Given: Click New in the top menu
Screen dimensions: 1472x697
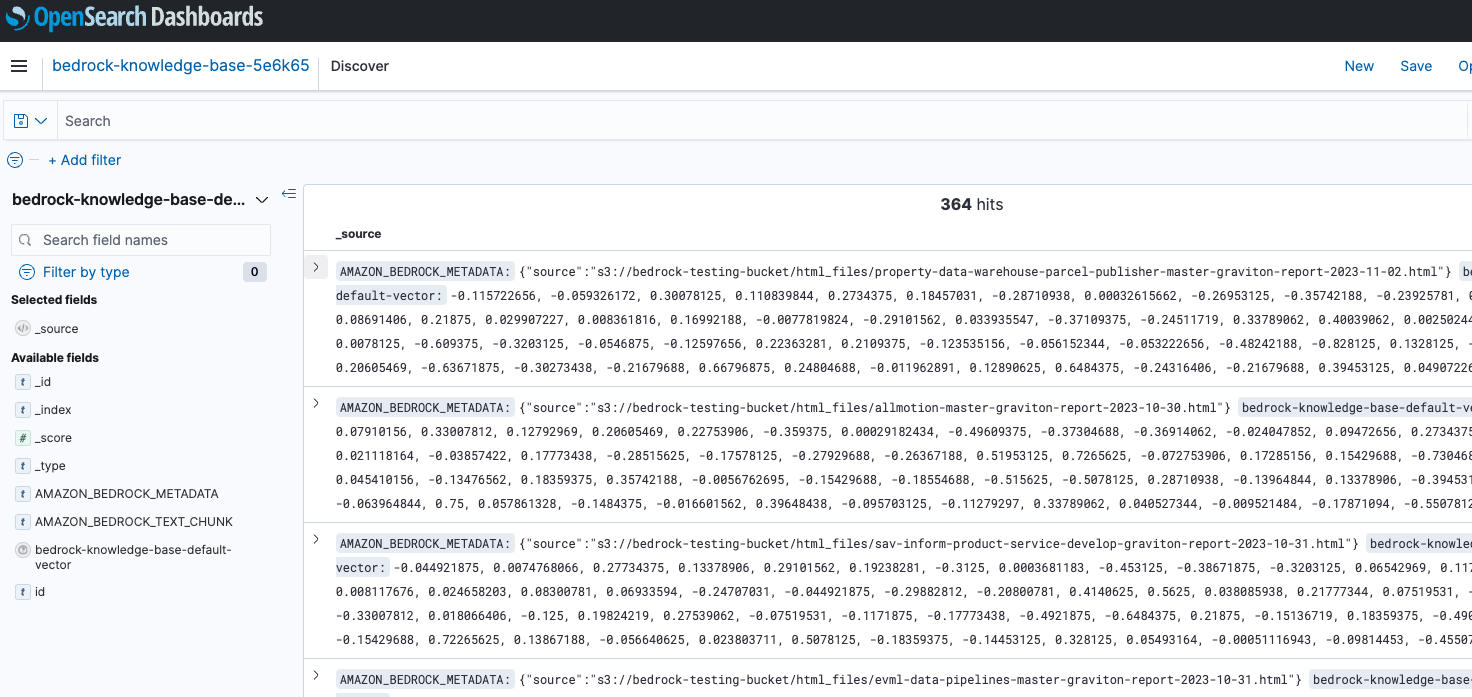Looking at the screenshot, I should click(x=1359, y=66).
